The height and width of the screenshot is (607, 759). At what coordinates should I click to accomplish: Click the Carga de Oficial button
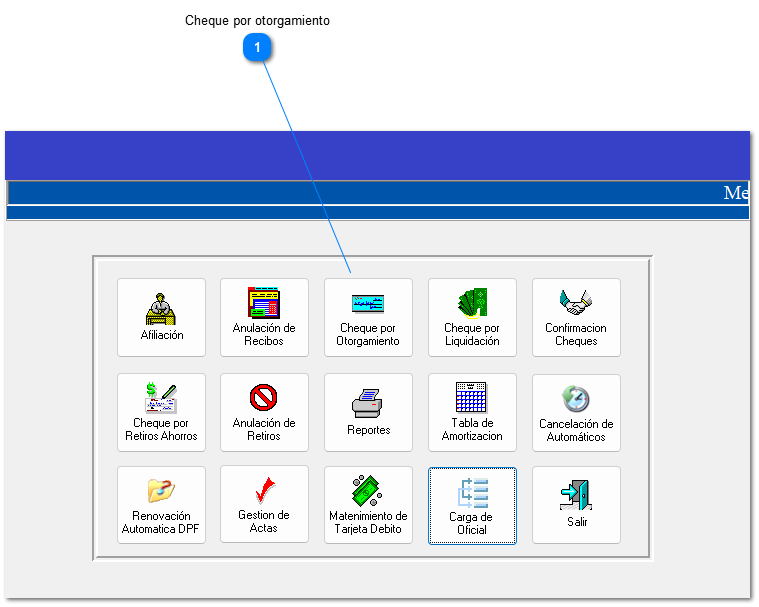tap(472, 505)
